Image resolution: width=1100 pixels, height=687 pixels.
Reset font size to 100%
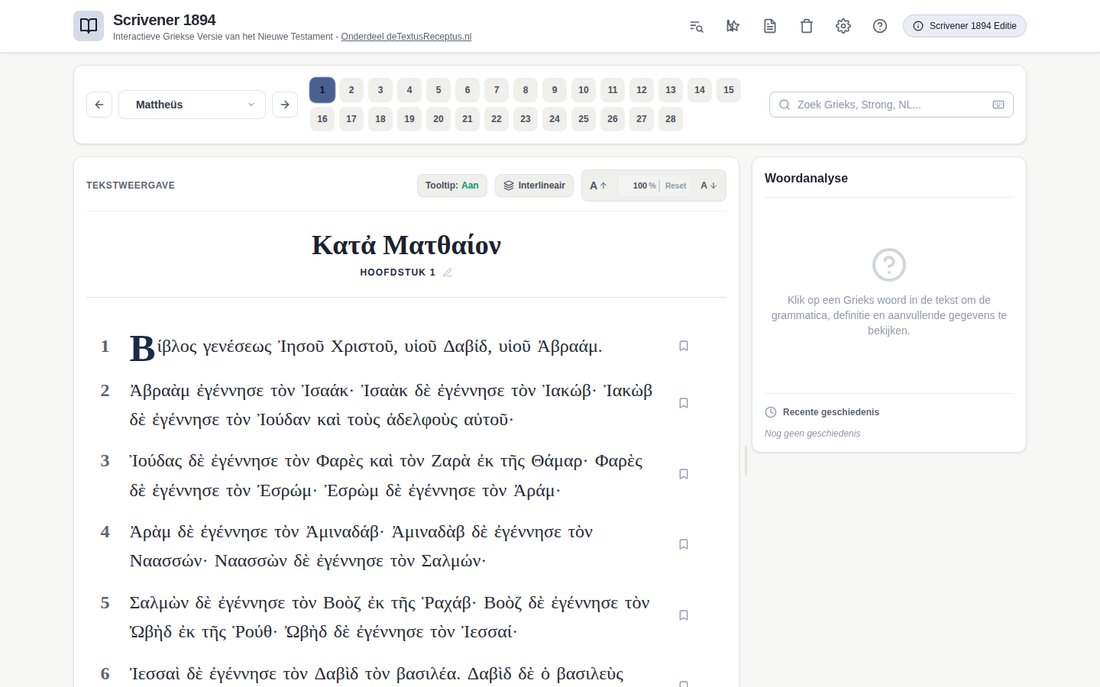point(676,186)
